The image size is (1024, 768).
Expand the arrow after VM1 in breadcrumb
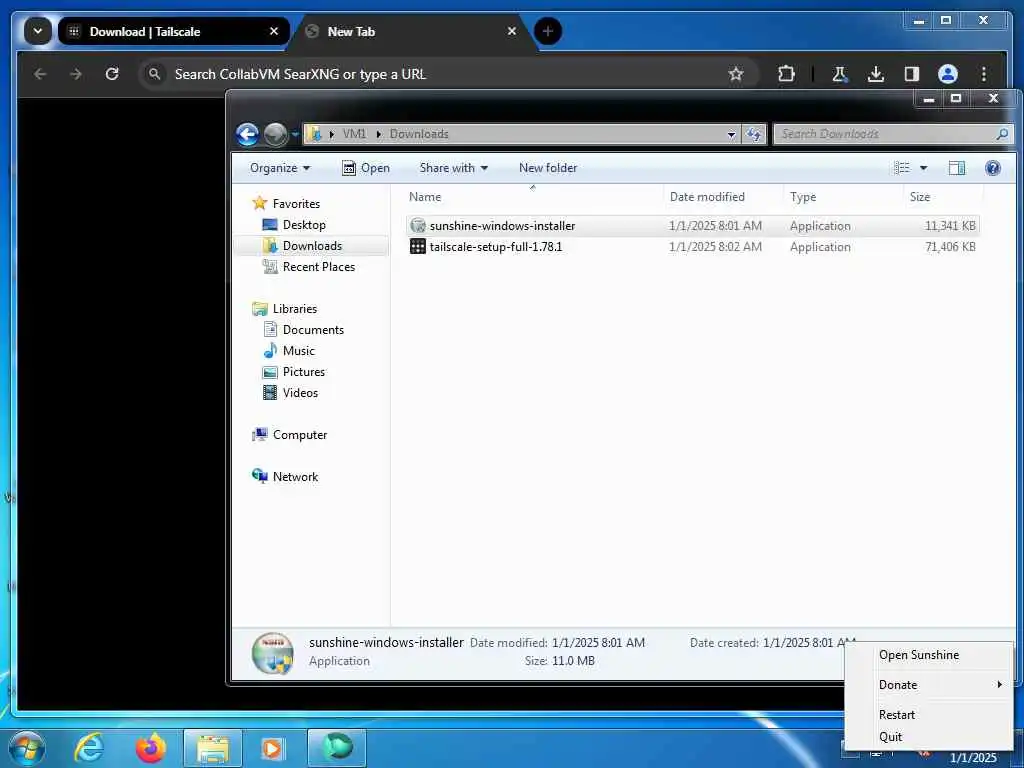(378, 134)
